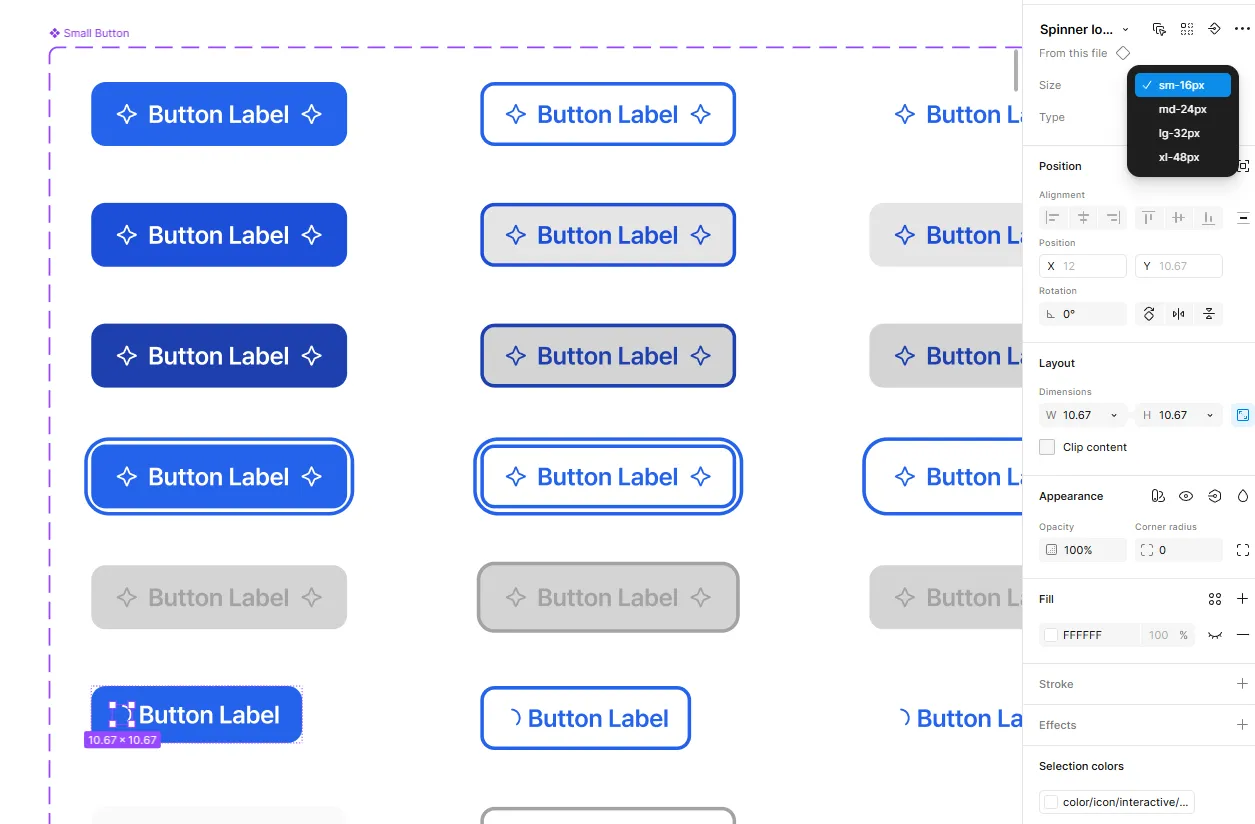Click the align left icon
Screen dimensions: 1255x824
tap(1053, 217)
